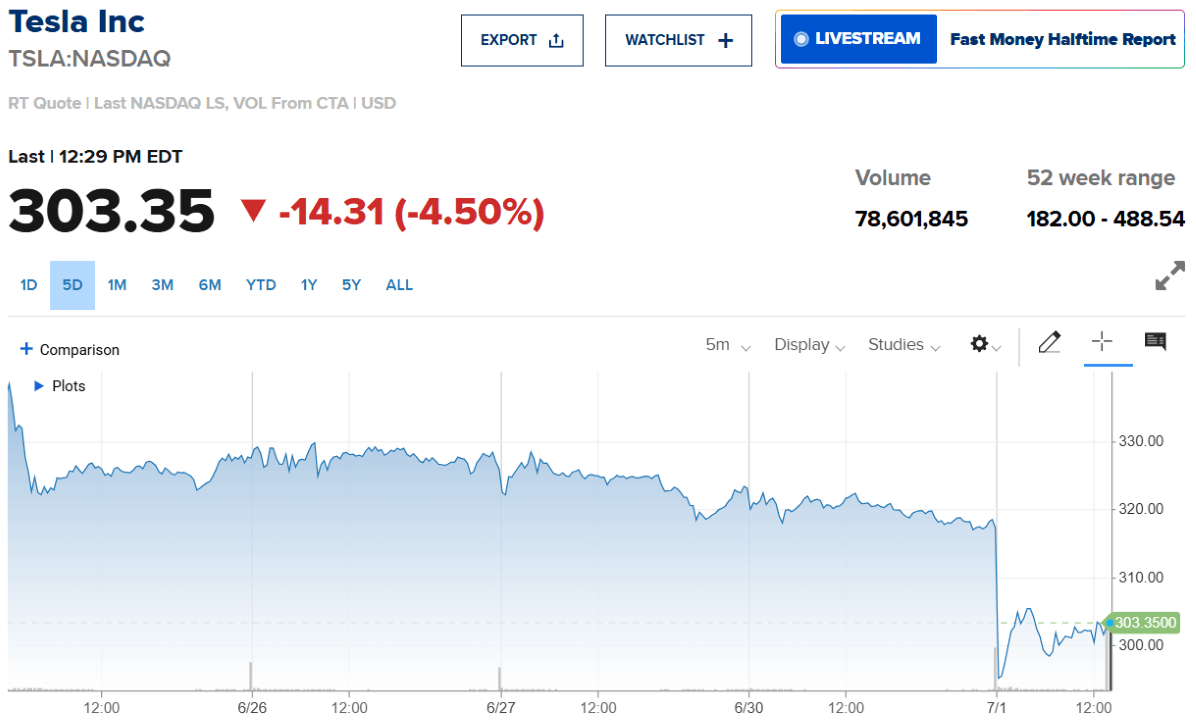Open the 5m interval dropdown
This screenshot has height=720, width=1196.
click(727, 345)
